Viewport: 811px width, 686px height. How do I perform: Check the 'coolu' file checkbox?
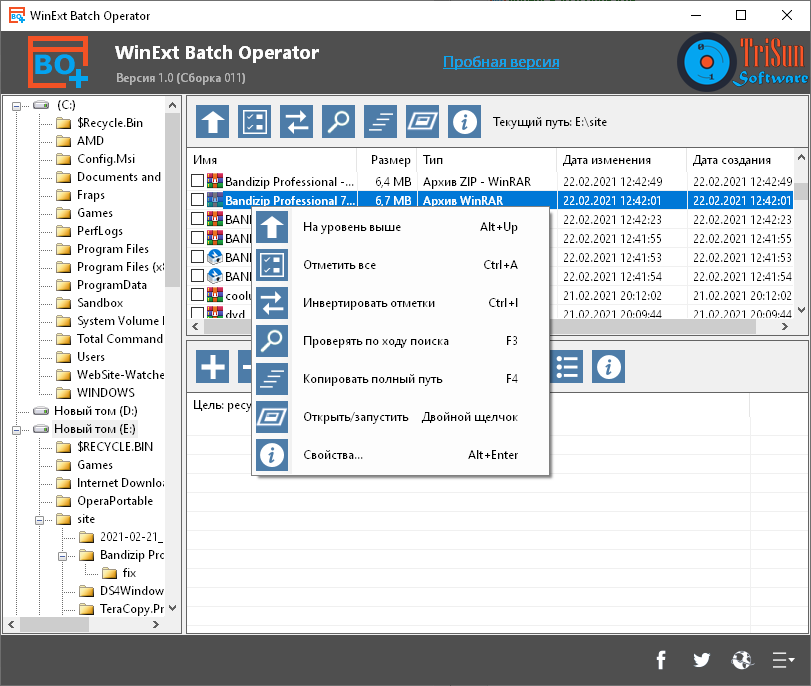point(197,295)
